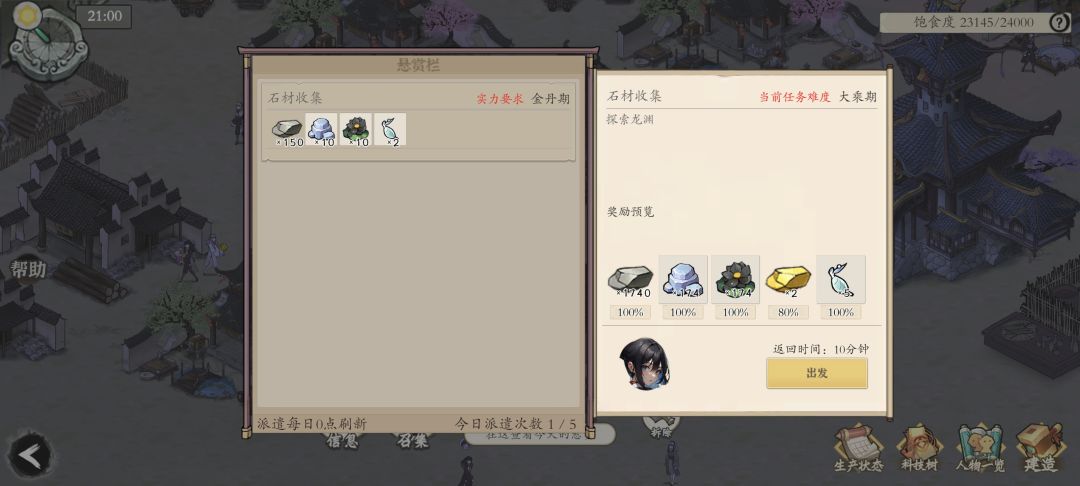Click the 饱食度 satiety bar
Image resolution: width=1080 pixels, height=486 pixels.
[x=975, y=22]
